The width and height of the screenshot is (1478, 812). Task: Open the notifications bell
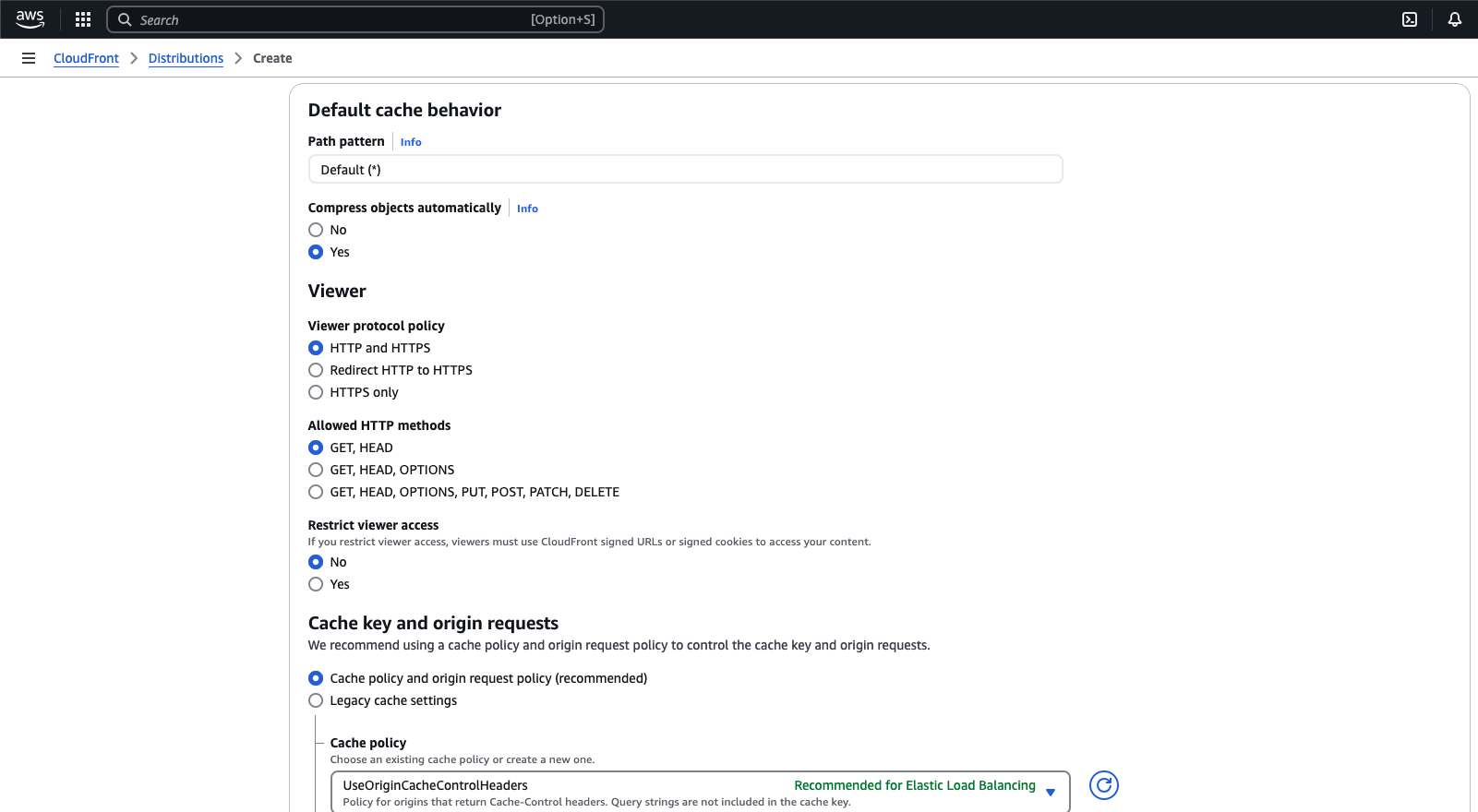pyautogui.click(x=1455, y=19)
